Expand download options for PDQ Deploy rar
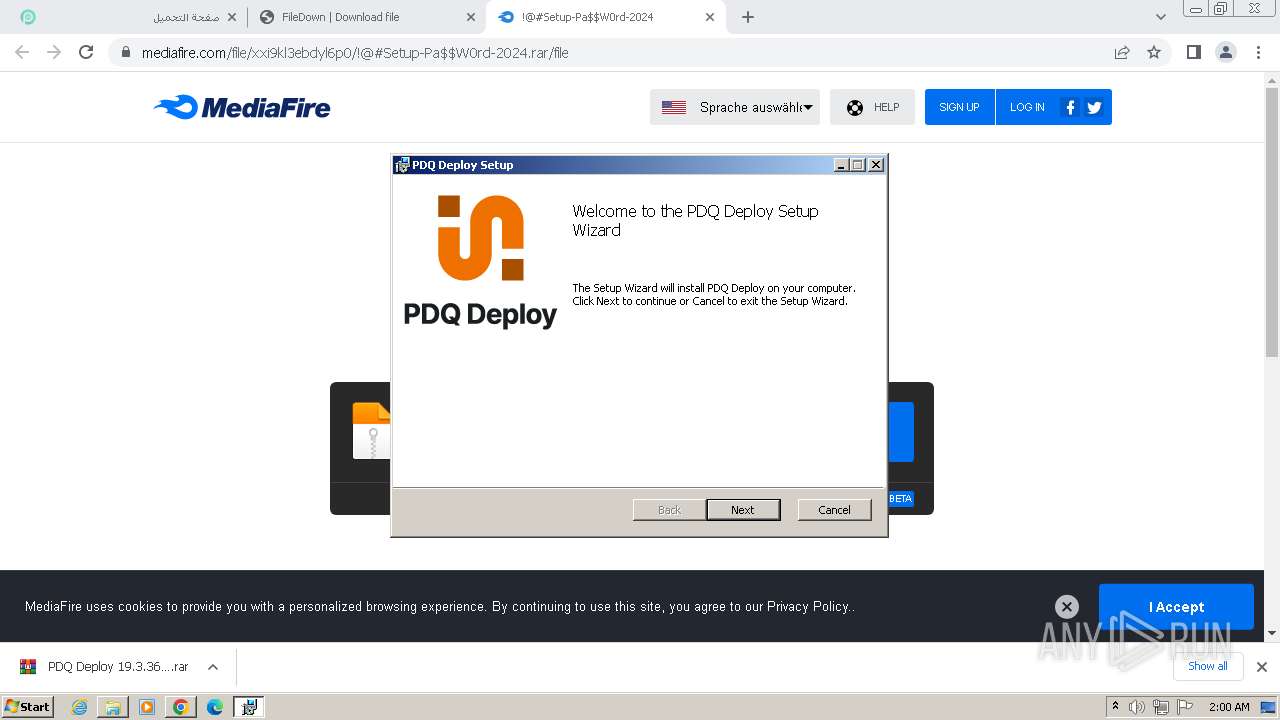Viewport: 1280px width, 720px height. [x=213, y=667]
